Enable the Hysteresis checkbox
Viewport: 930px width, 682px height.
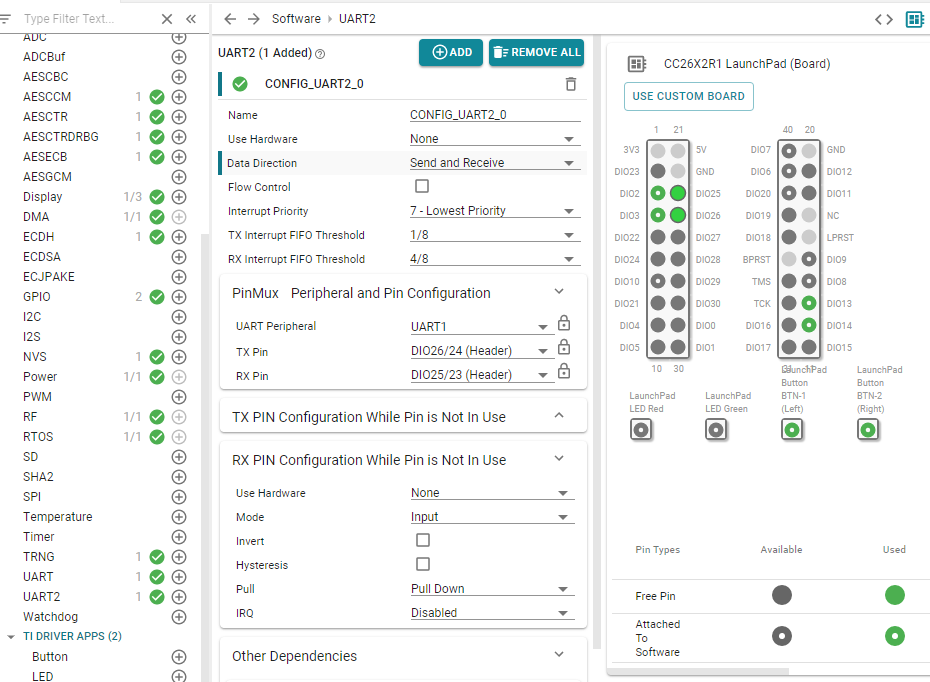point(423,564)
